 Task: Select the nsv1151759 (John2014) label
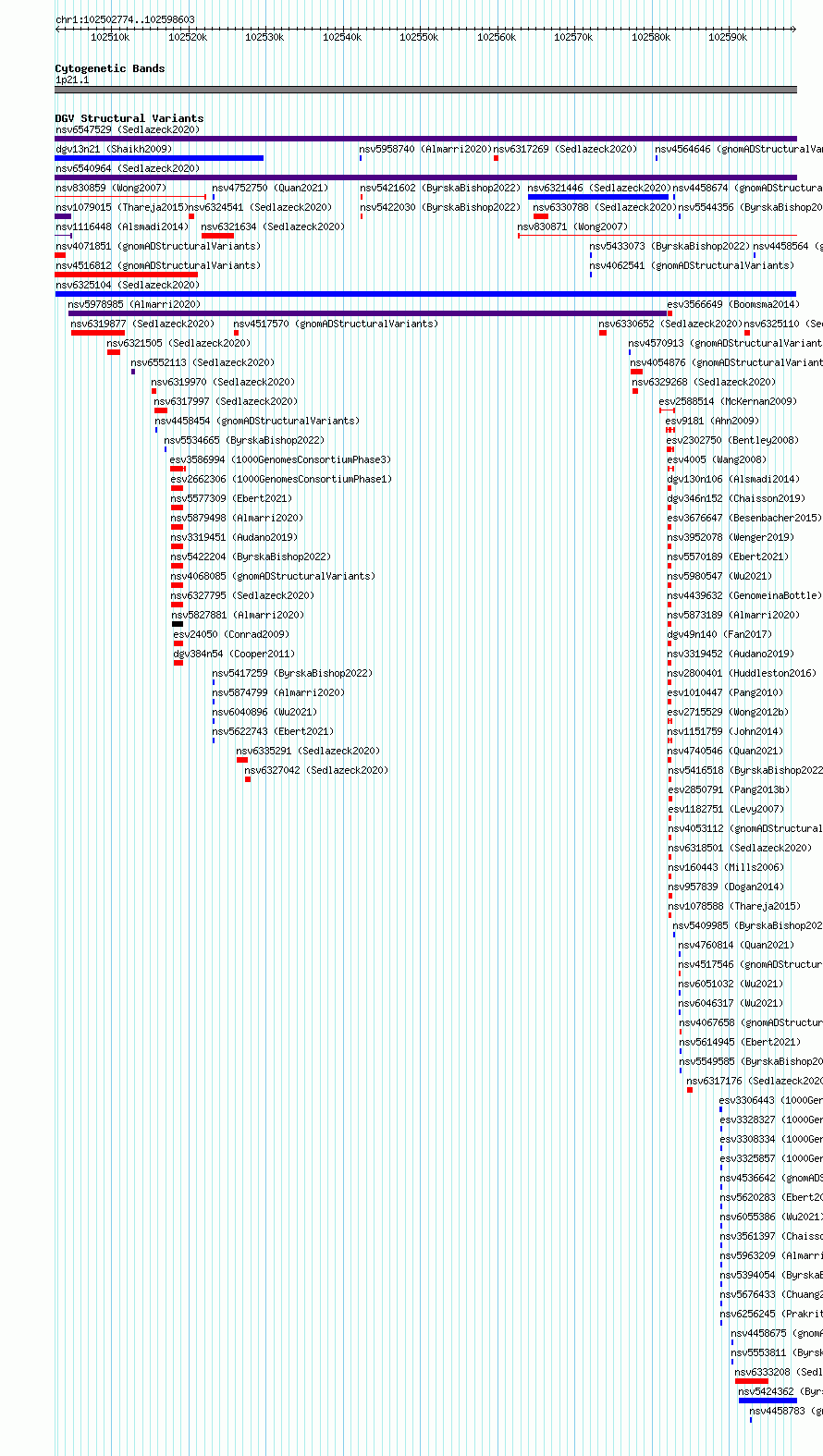coord(726,731)
